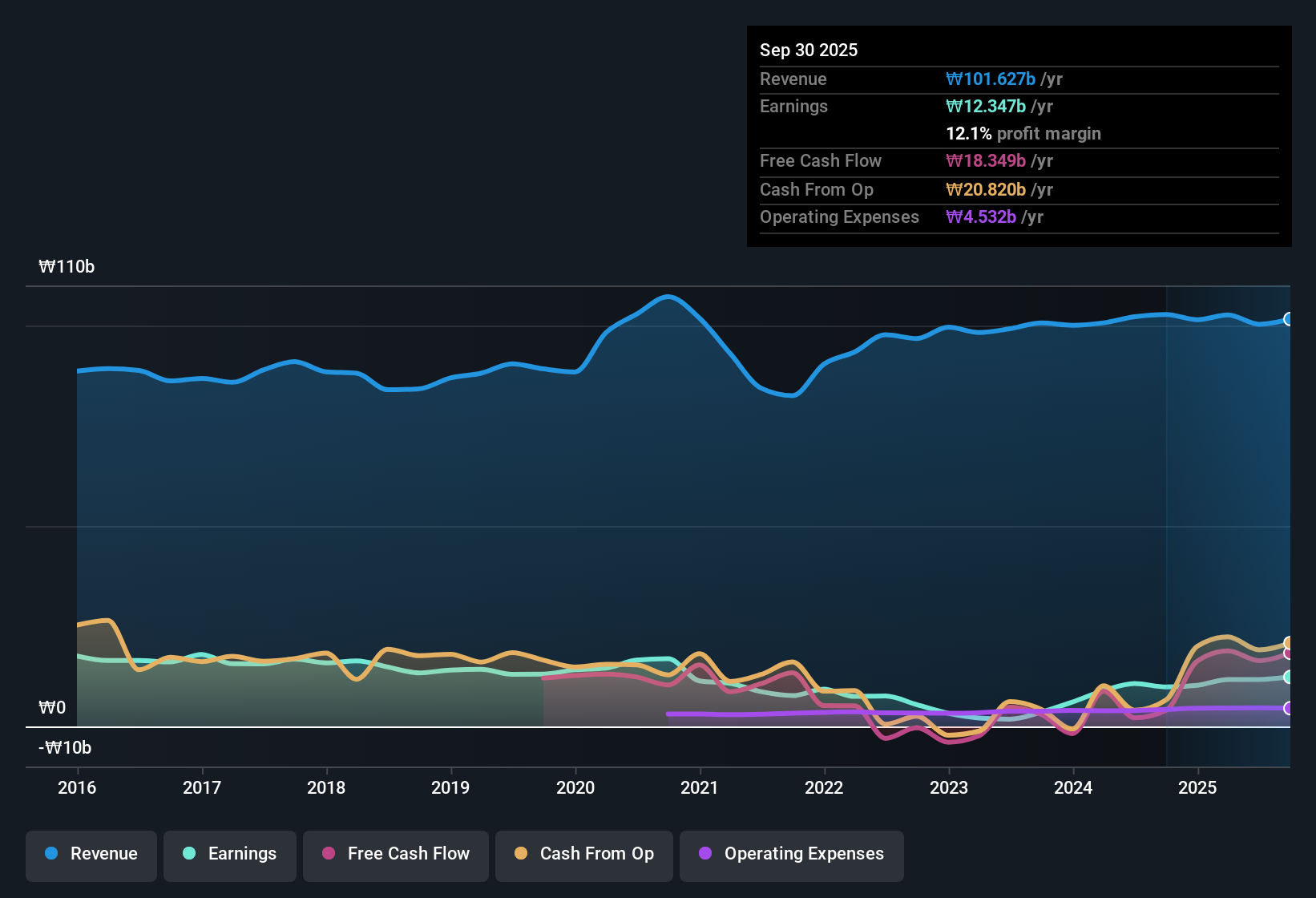1316x898 pixels.
Task: Select the purple Operating Expenses dot
Action: [x=705, y=854]
